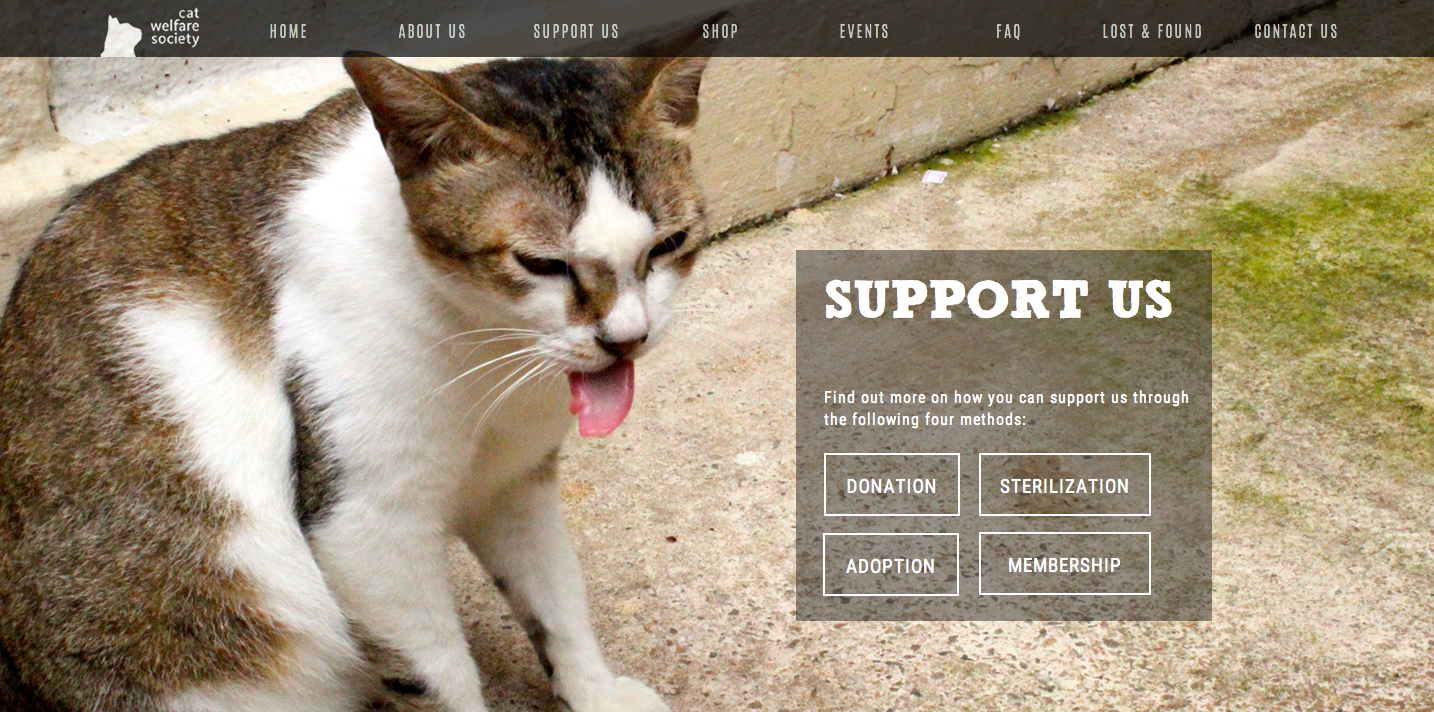Viewport: 1434px width, 712px height.
Task: Select Support Us in the navigation bar
Action: (x=576, y=31)
